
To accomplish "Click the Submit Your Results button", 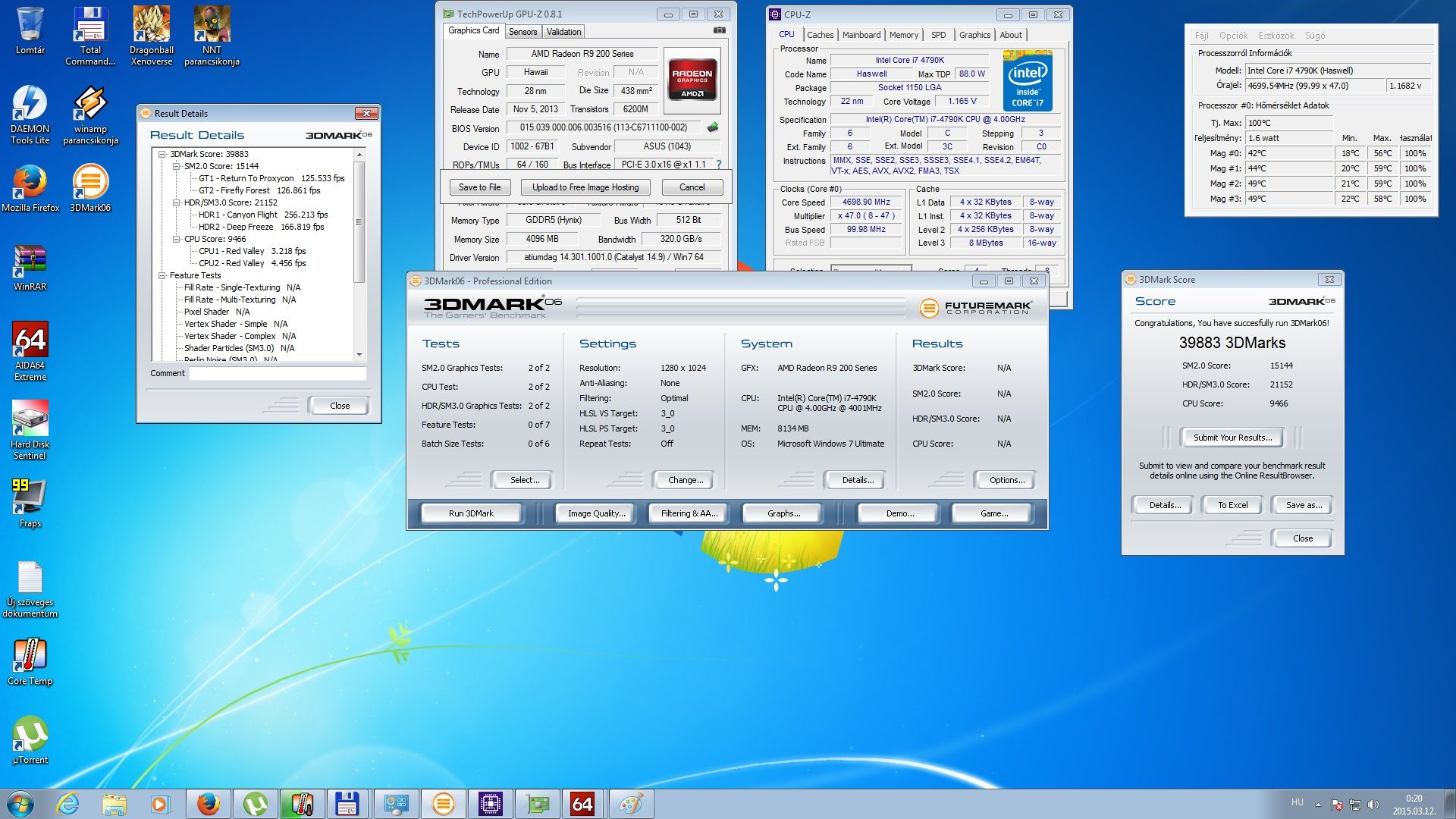I will pos(1232,438).
